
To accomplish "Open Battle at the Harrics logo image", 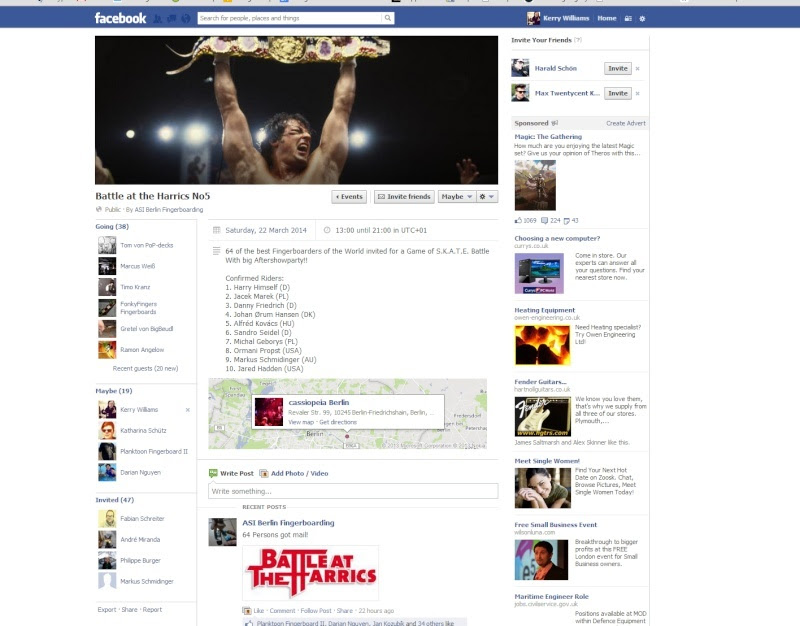I will 311,573.
